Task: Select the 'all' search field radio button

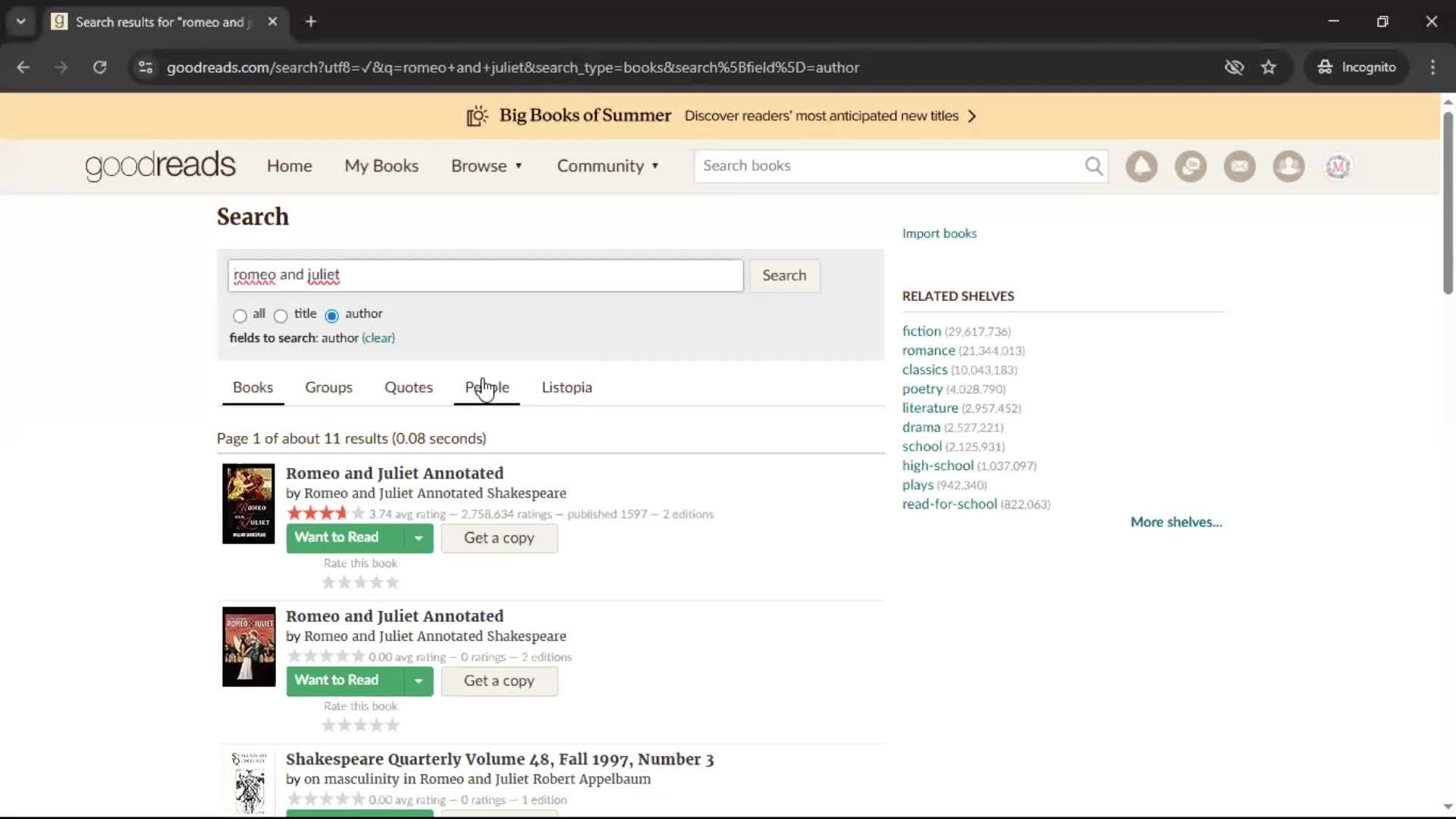Action: coord(240,315)
